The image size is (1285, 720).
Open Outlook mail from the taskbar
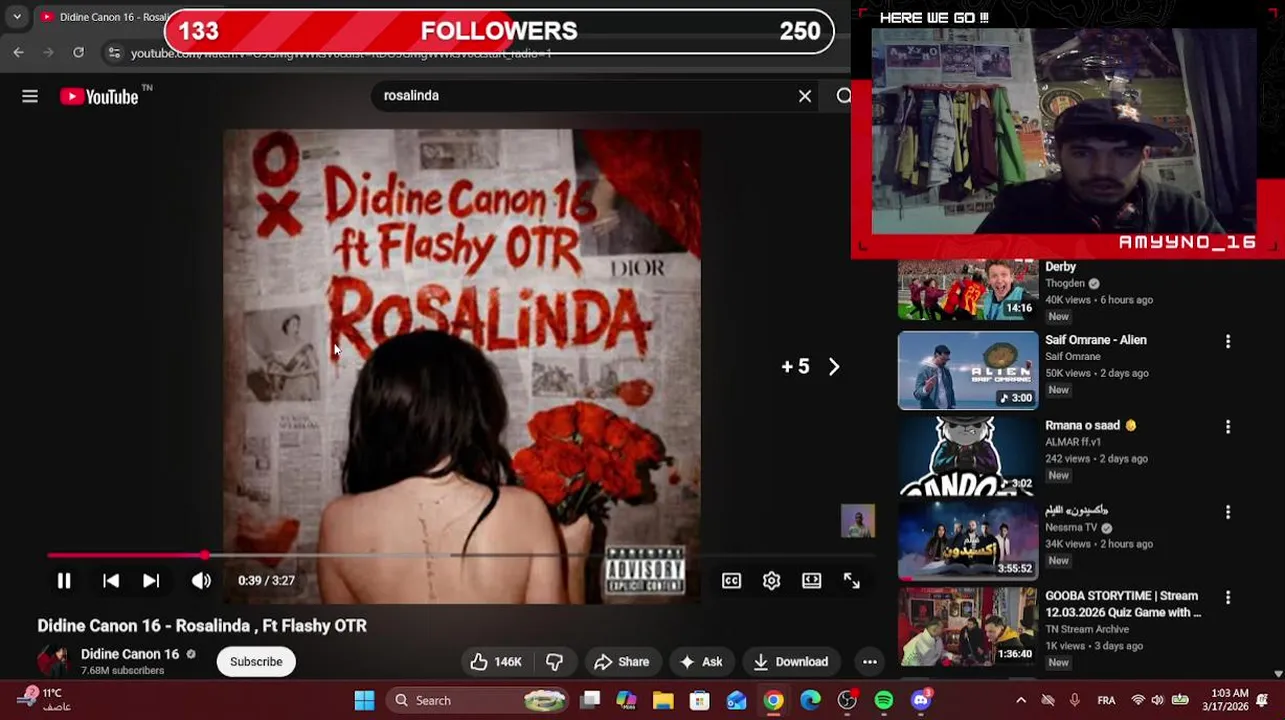click(x=737, y=701)
